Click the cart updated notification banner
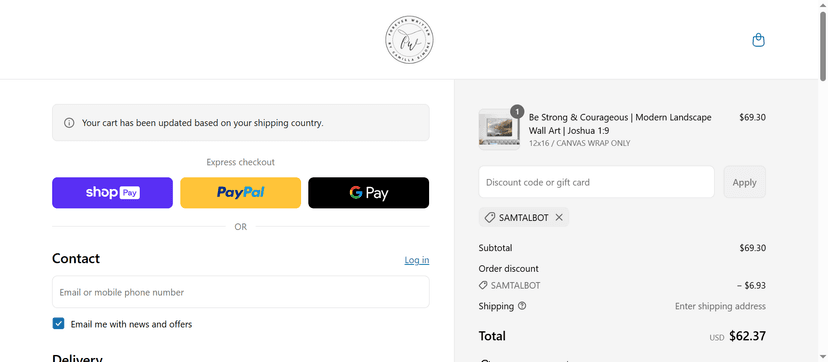Viewport: 828px width, 362px height. pyautogui.click(x=241, y=122)
